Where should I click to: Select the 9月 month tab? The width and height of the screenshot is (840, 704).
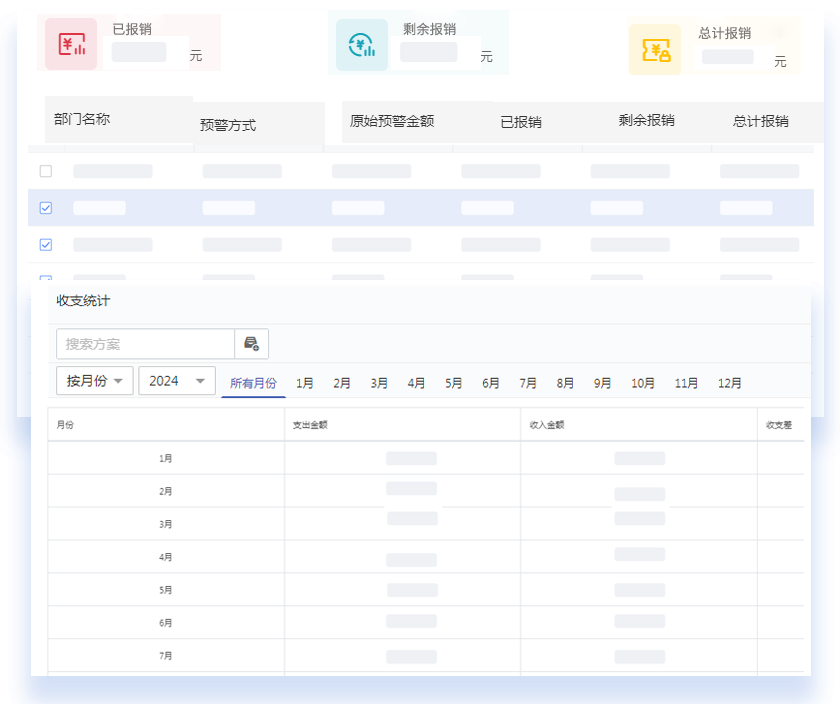[x=601, y=381]
